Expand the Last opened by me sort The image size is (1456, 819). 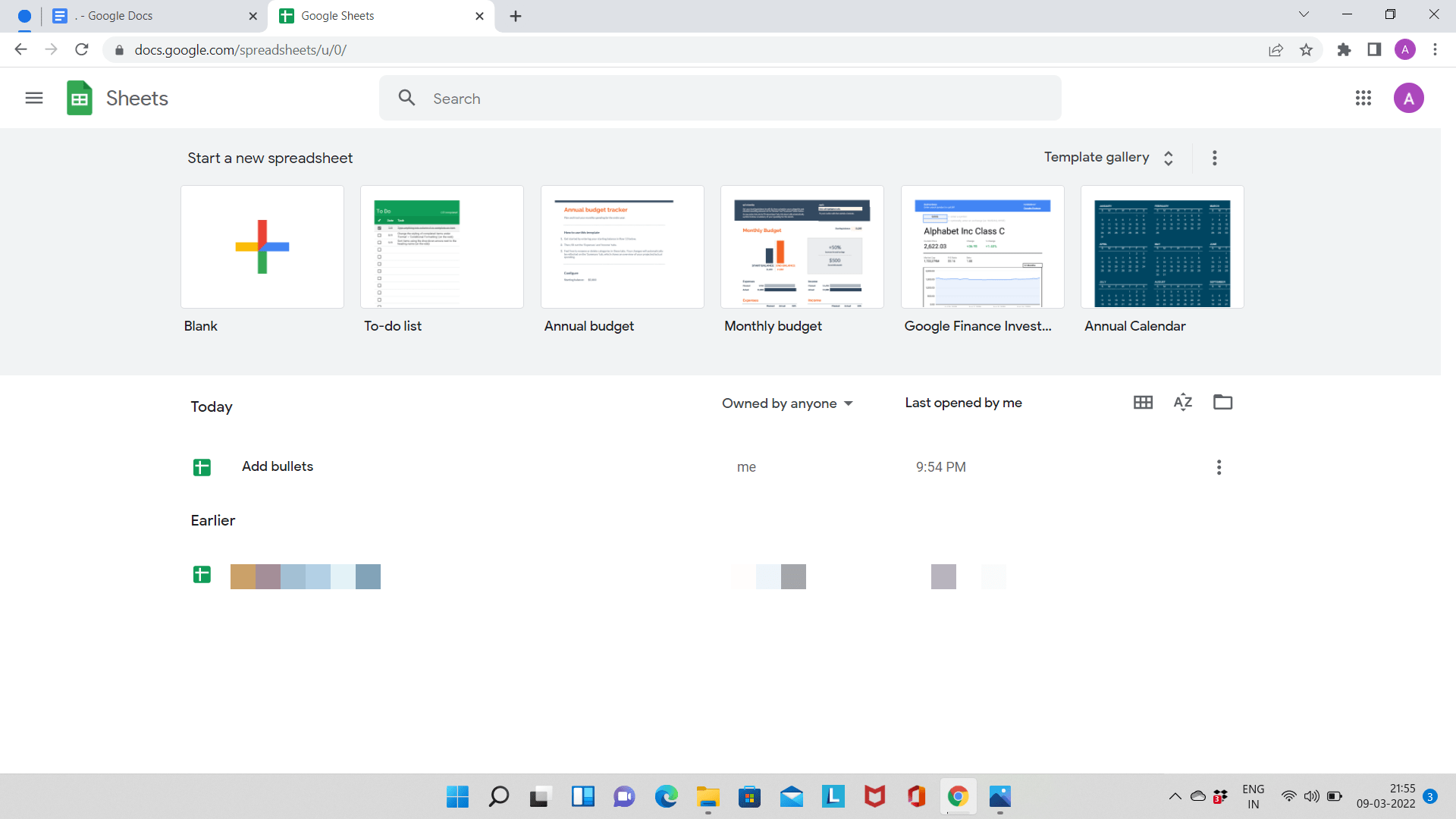(x=963, y=402)
